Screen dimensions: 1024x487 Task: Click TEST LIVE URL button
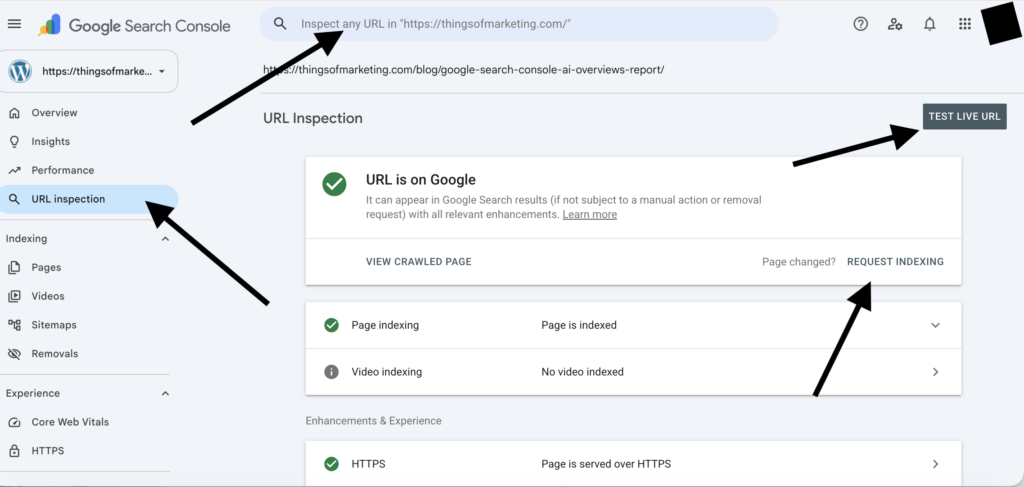click(x=965, y=117)
